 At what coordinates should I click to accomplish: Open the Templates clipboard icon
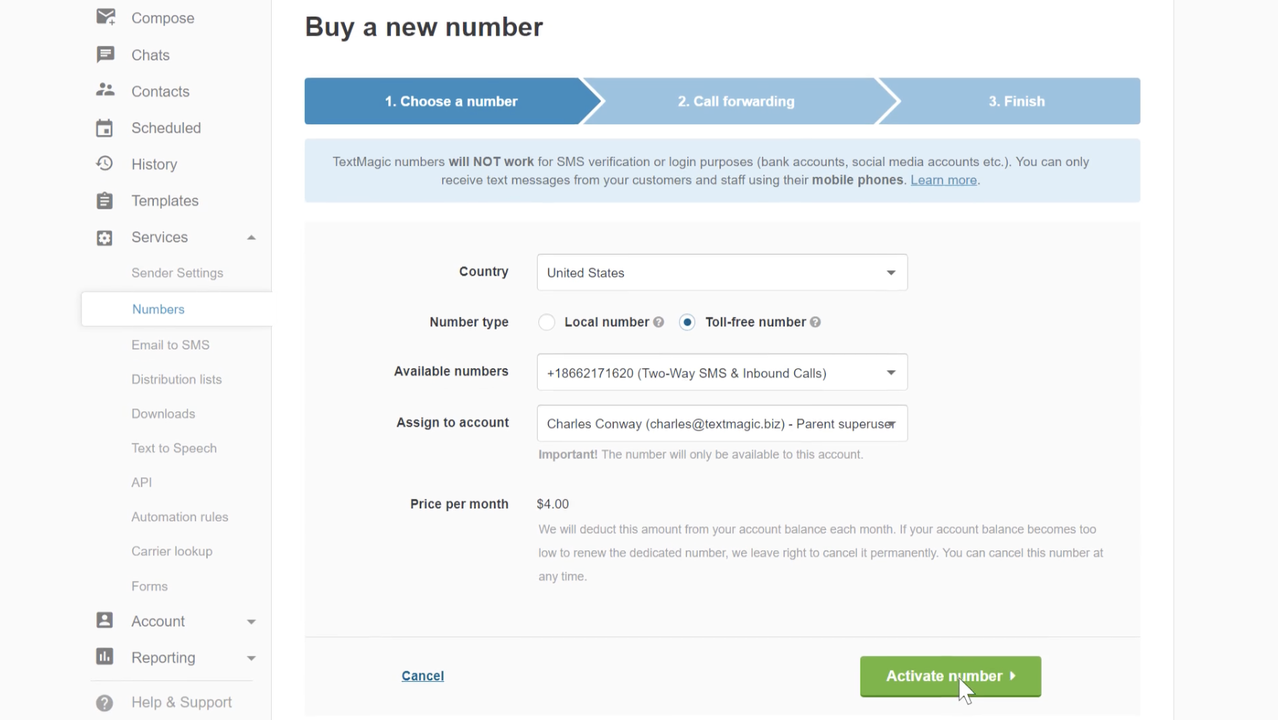[105, 201]
